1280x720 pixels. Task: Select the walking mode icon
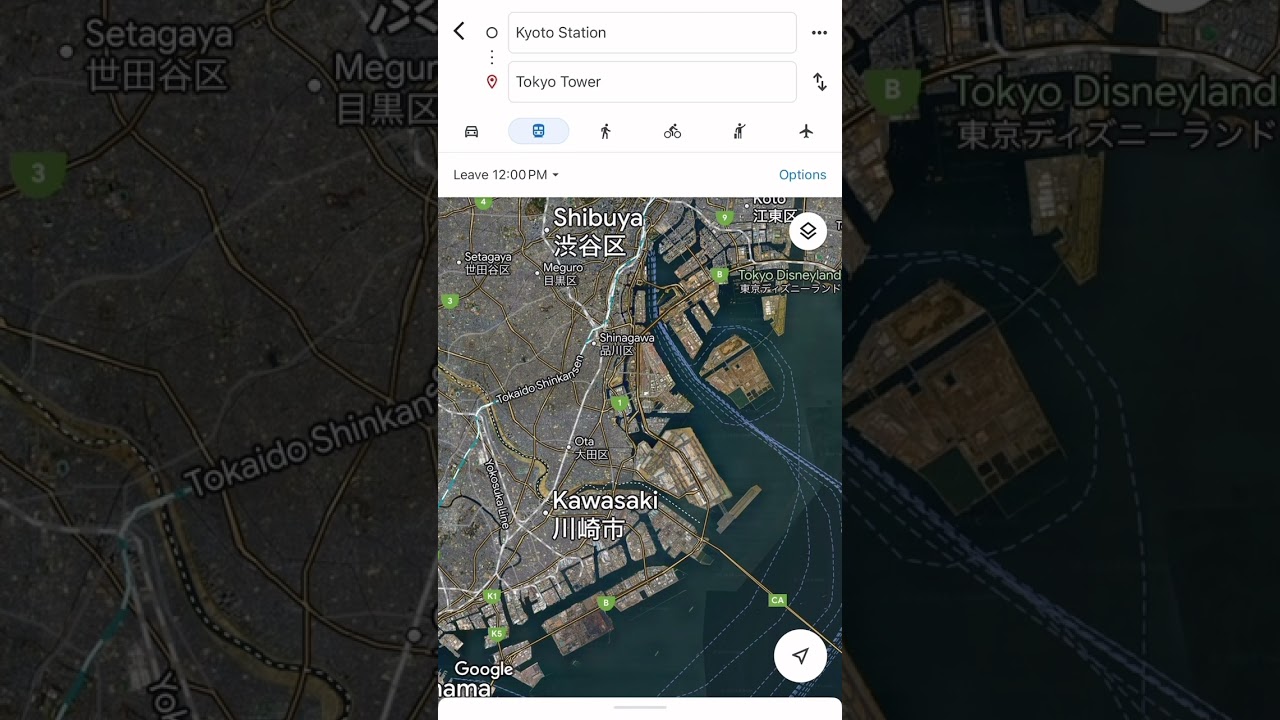tap(605, 131)
